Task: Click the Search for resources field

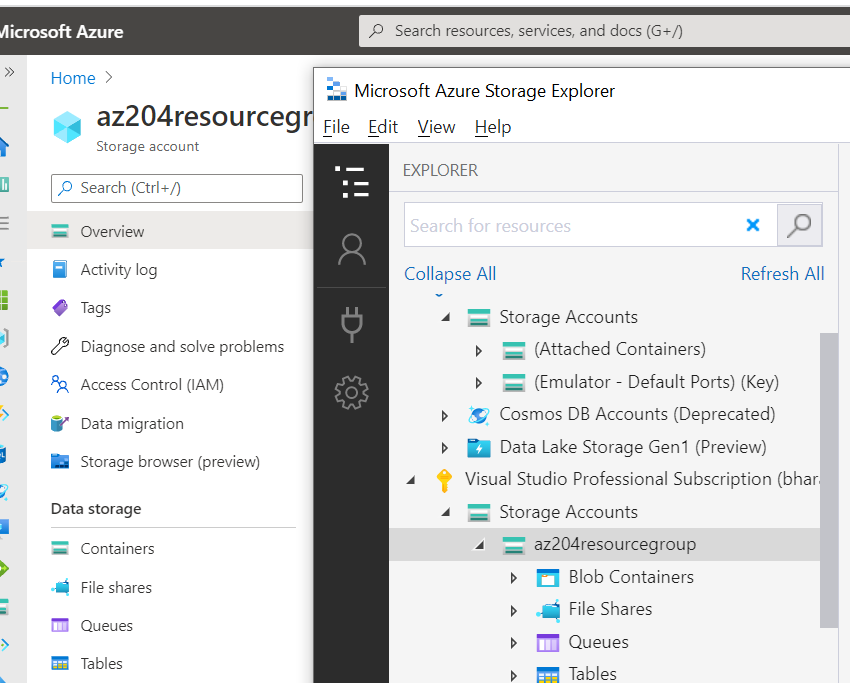Action: (570, 226)
